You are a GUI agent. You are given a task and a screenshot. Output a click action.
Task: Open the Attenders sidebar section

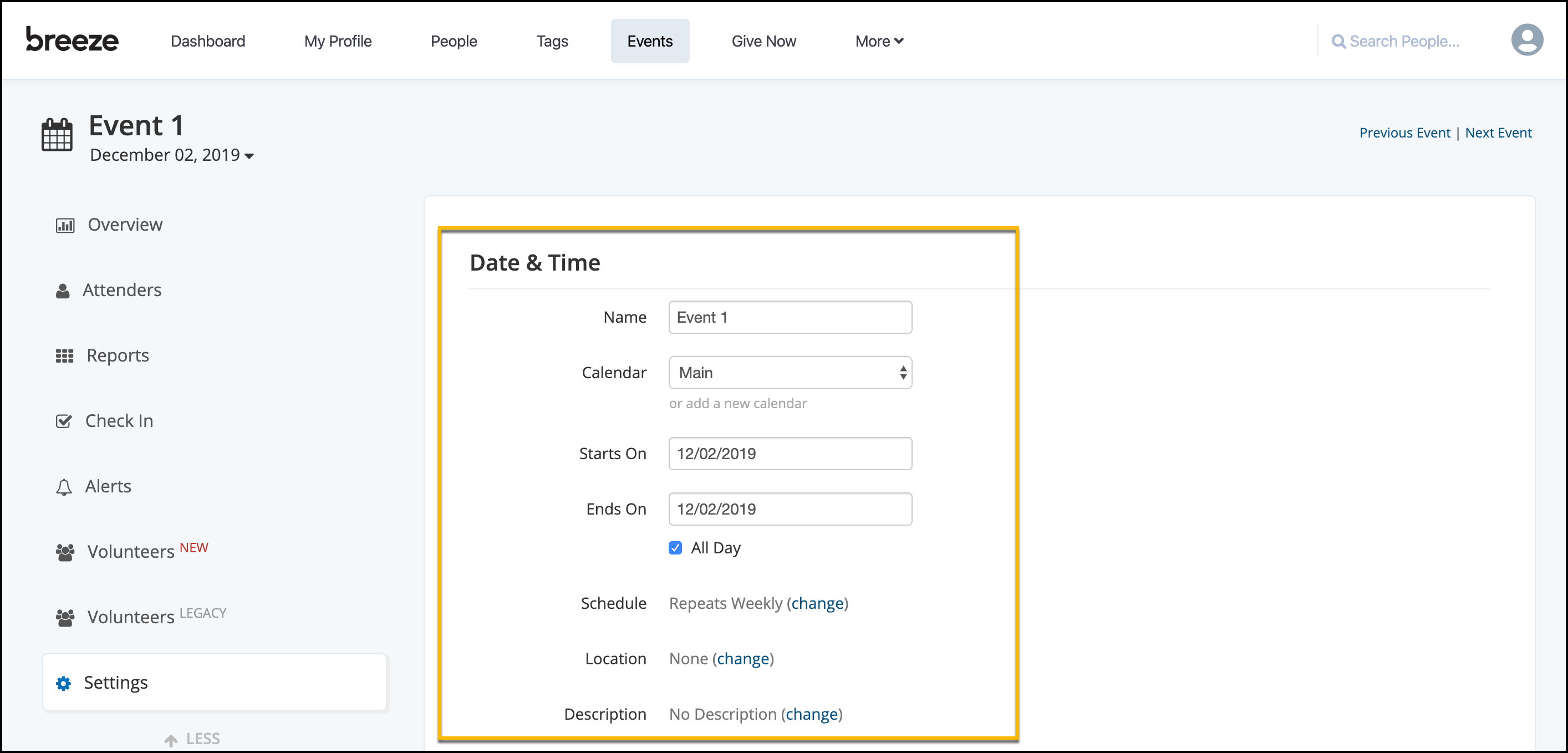point(109,290)
